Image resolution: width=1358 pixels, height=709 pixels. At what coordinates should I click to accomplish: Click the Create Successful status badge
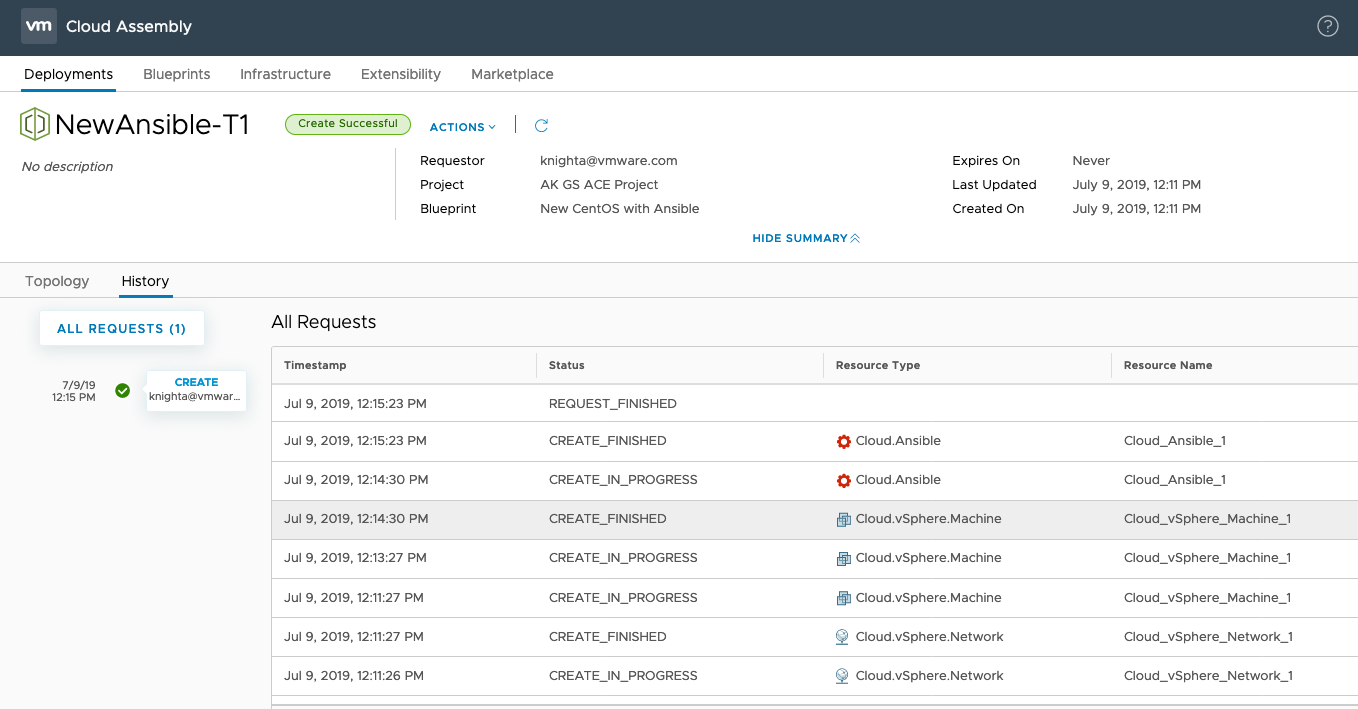[x=347, y=124]
